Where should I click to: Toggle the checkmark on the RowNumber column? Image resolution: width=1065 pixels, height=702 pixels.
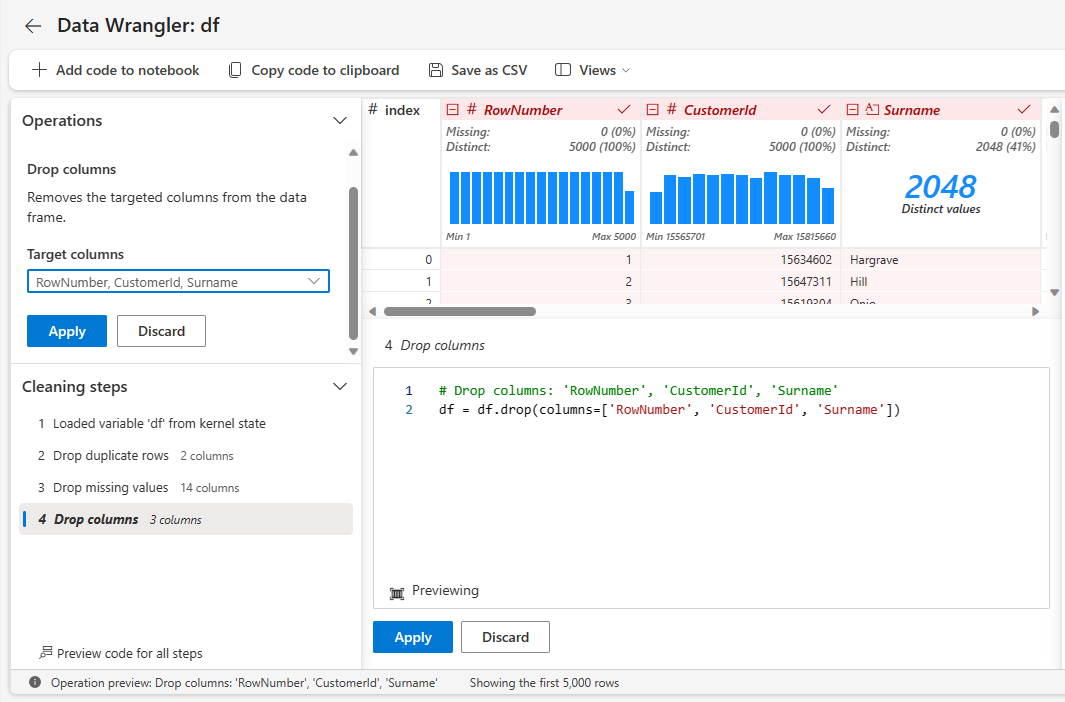[x=624, y=109]
